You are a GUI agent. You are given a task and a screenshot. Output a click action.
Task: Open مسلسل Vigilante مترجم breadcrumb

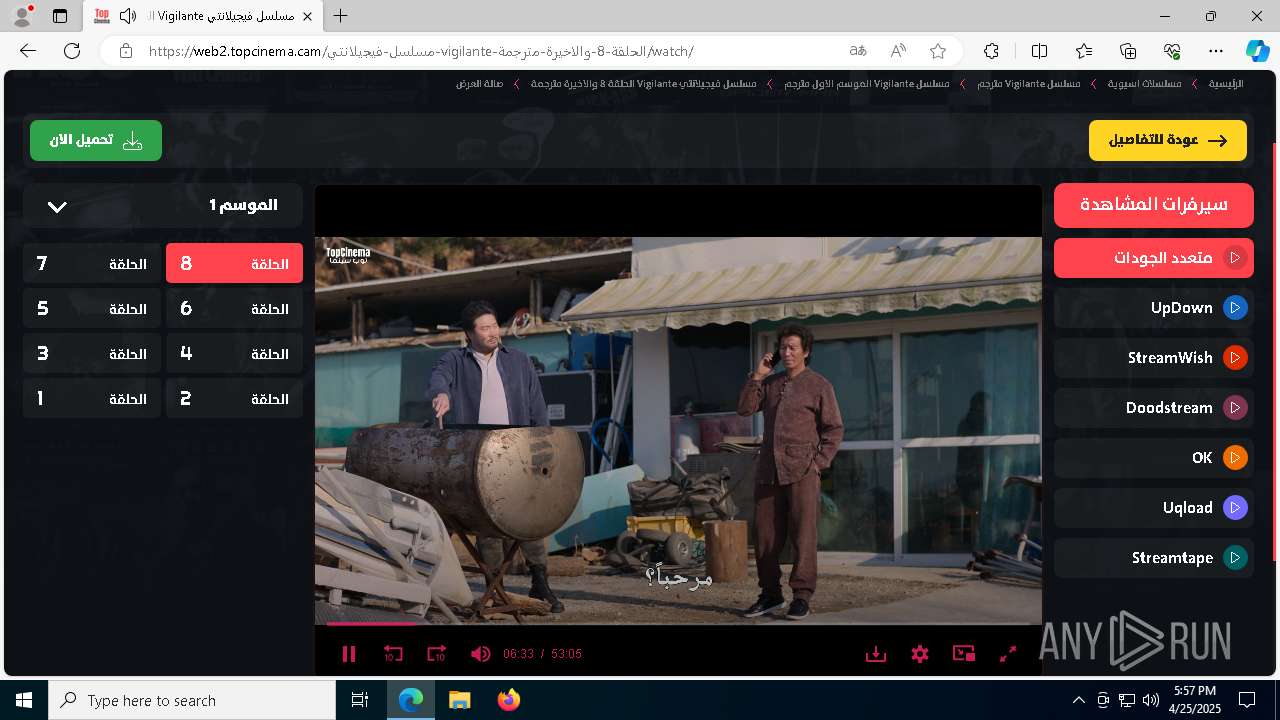point(1029,84)
